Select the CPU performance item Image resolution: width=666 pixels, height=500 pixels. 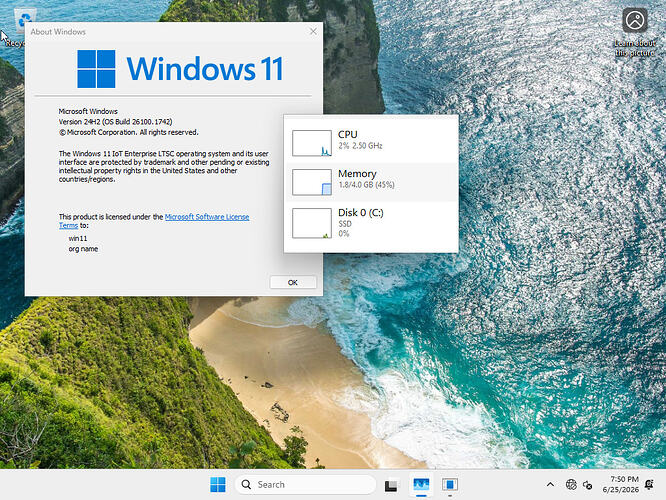[x=371, y=143]
